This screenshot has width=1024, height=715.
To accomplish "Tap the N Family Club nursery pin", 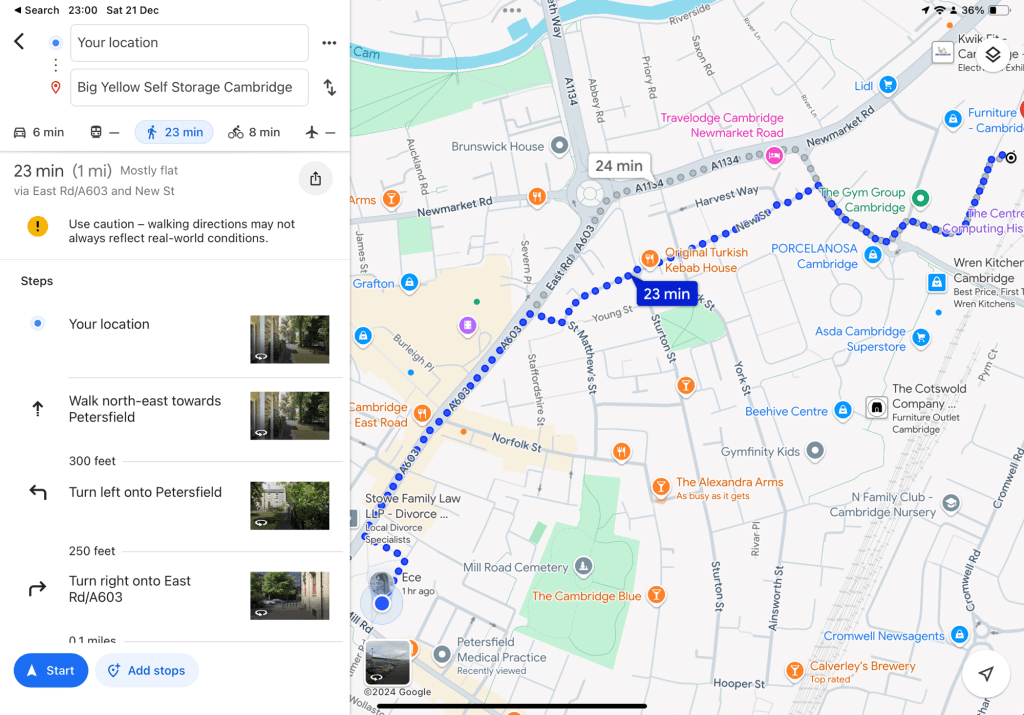I will tap(951, 503).
